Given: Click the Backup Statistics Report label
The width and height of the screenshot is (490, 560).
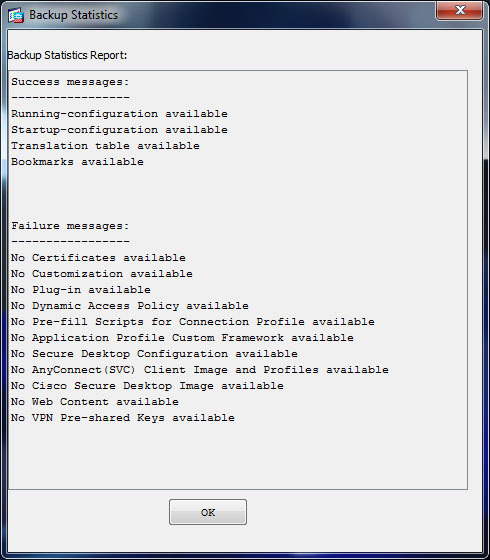Looking at the screenshot, I should click(67, 55).
